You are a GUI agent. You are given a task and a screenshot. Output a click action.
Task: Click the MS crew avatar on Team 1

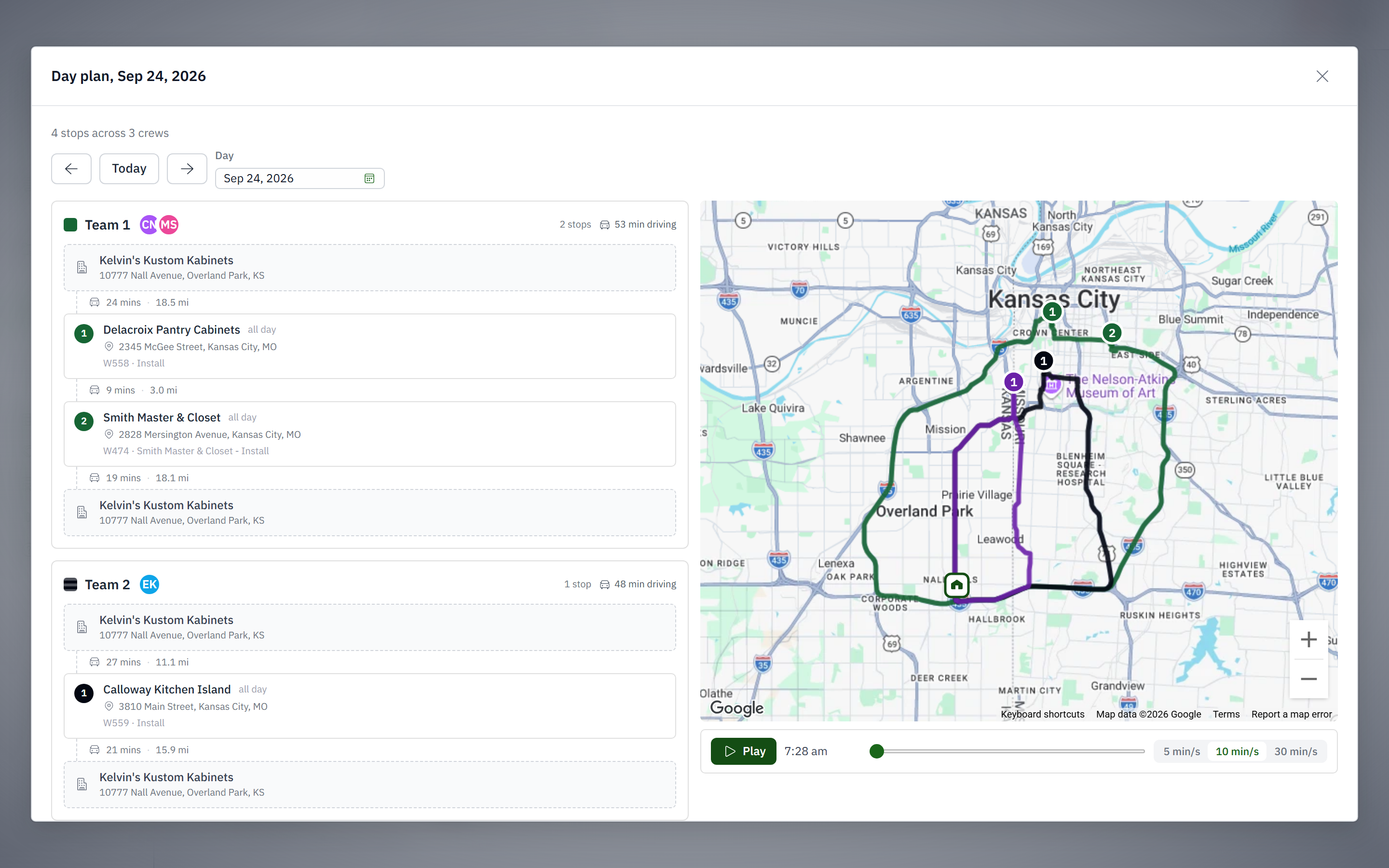[169, 224]
